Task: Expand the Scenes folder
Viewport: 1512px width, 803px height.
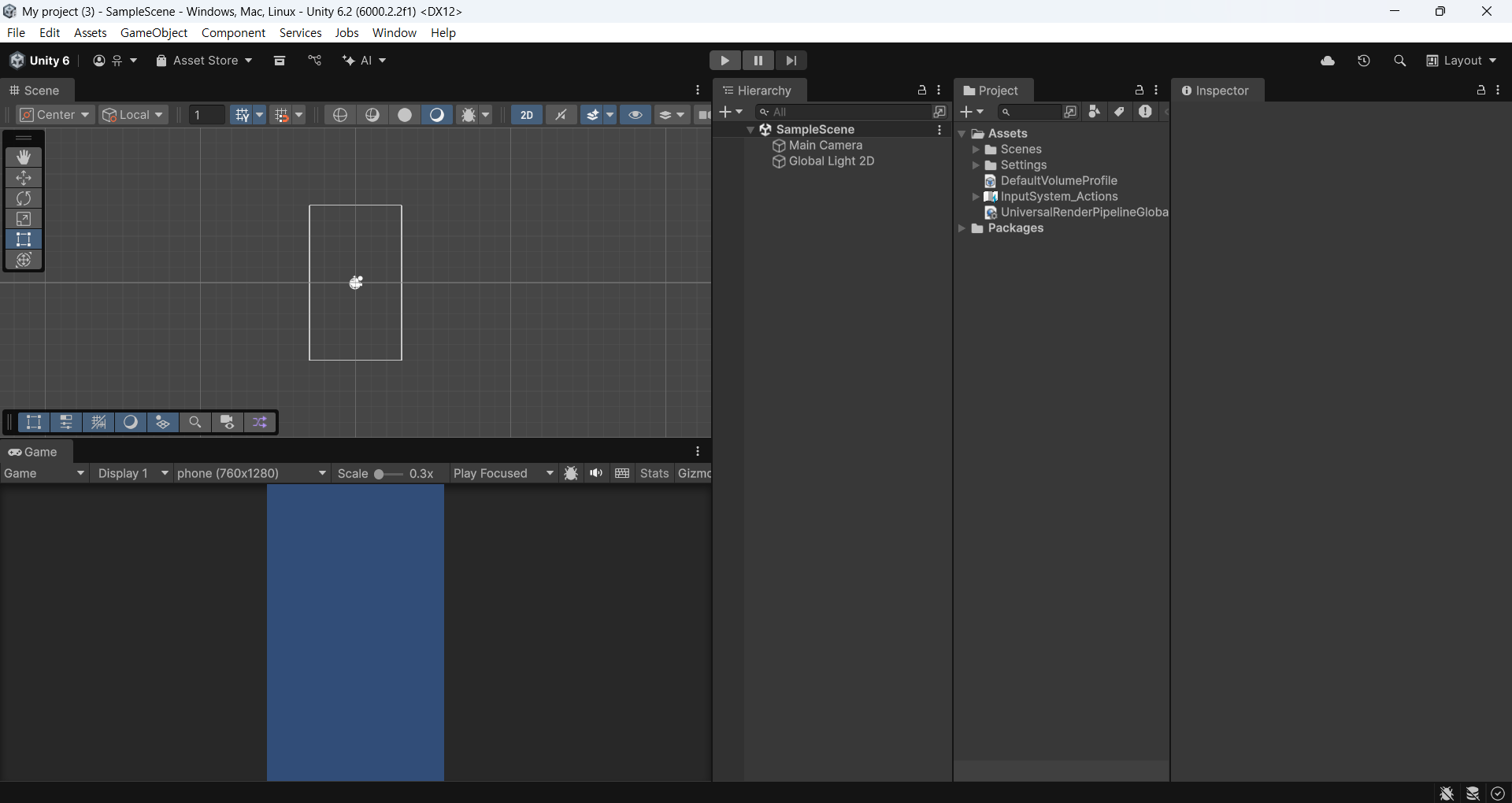Action: point(976,150)
